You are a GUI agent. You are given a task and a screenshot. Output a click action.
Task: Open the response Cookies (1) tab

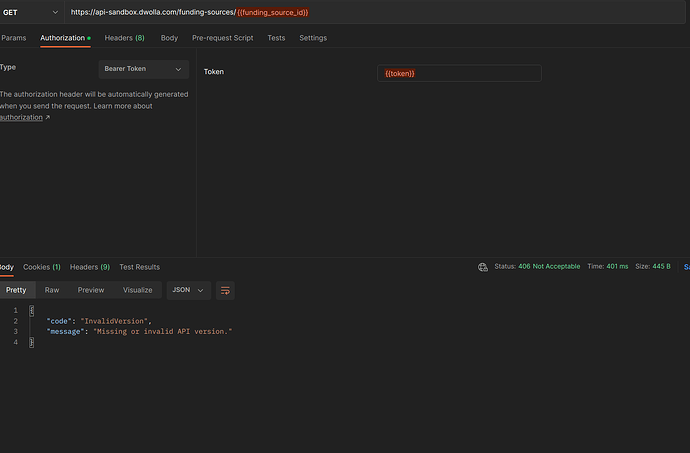pyautogui.click(x=42, y=267)
